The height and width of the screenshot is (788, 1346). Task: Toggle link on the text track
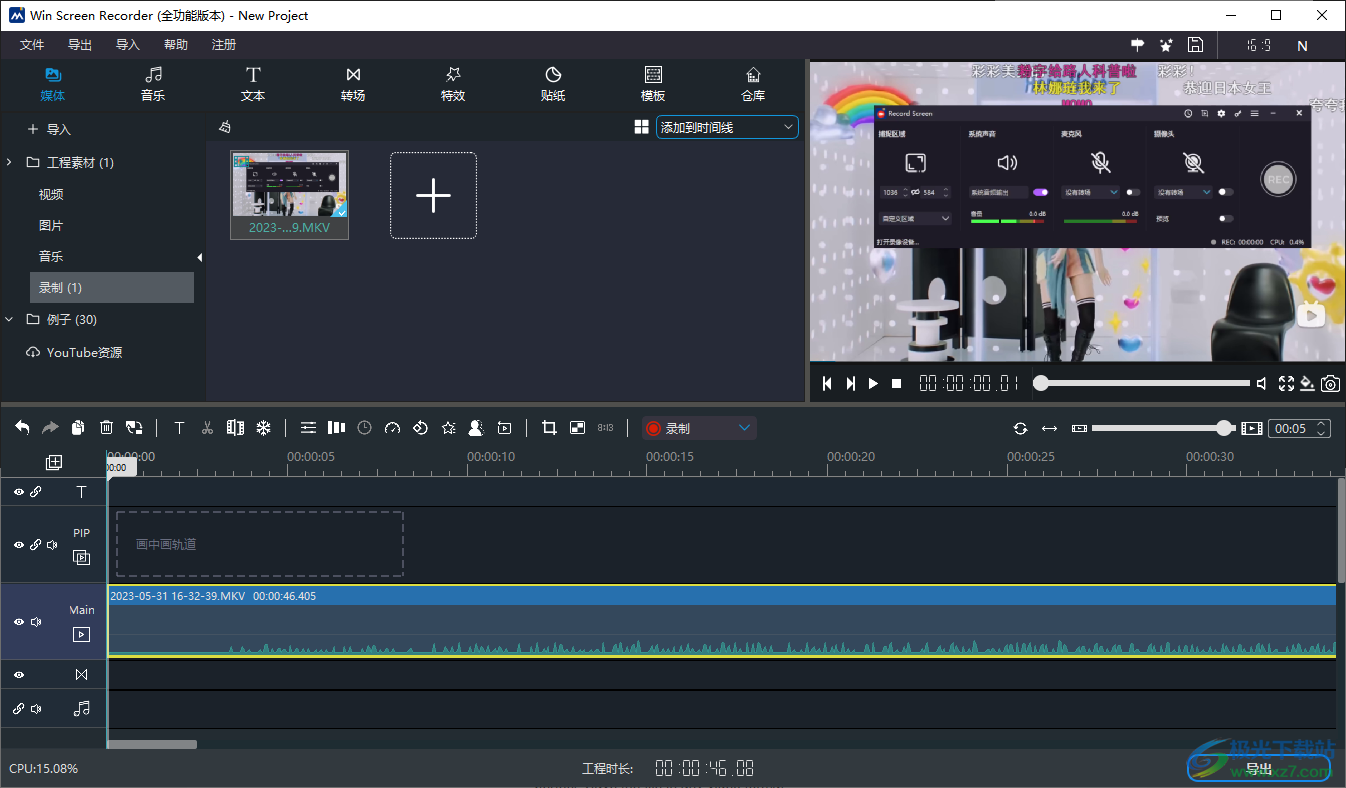(36, 492)
